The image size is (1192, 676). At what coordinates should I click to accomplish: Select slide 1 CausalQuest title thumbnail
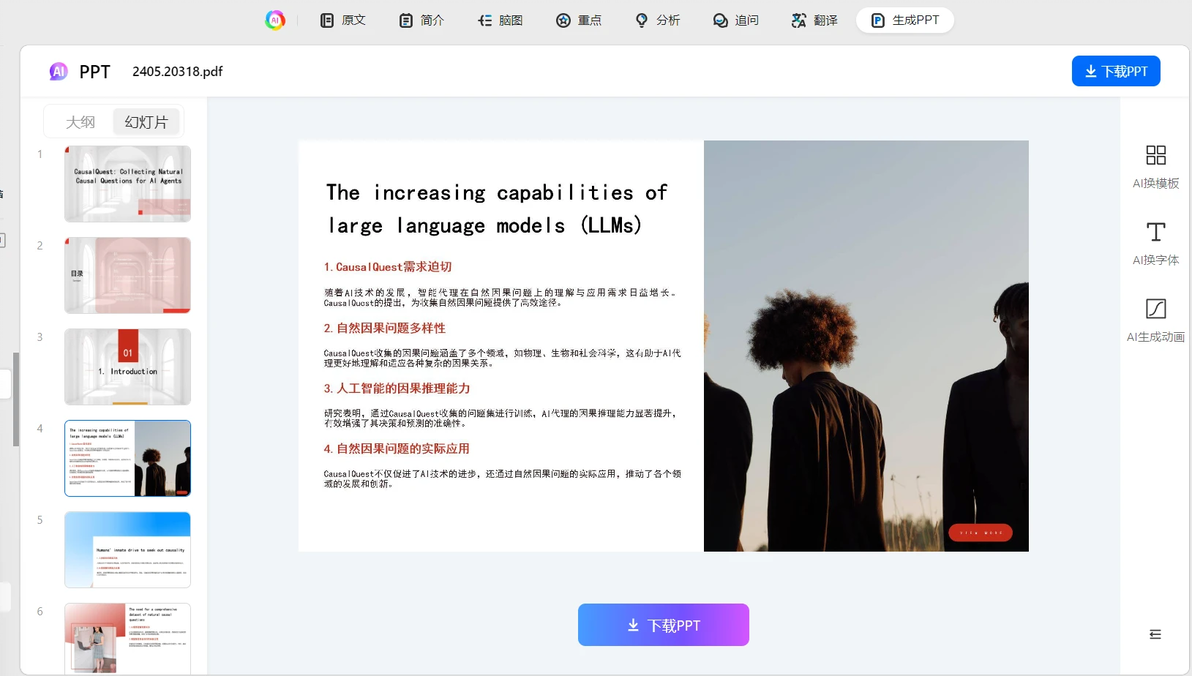pyautogui.click(x=128, y=184)
